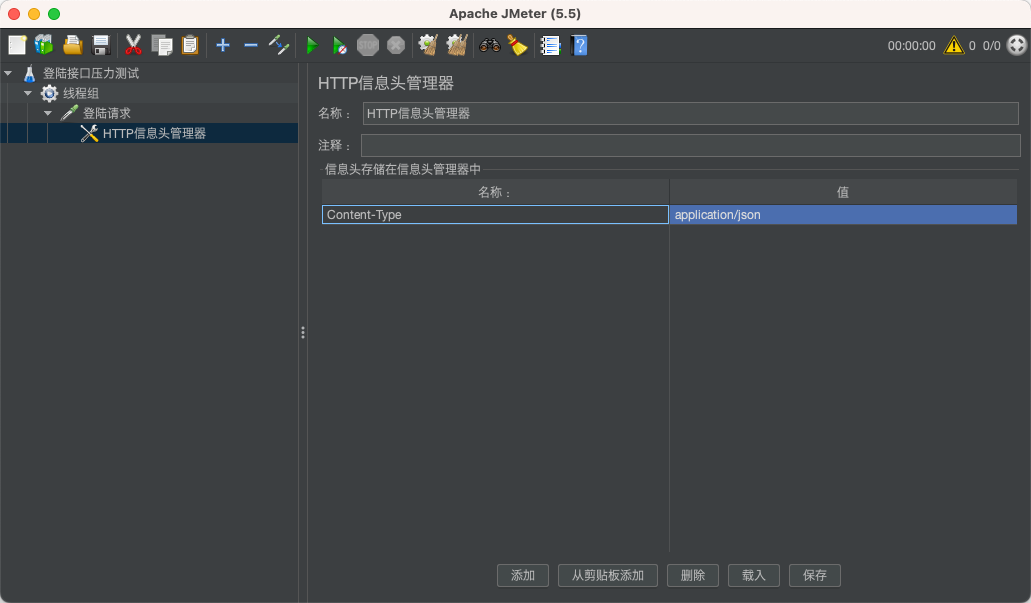This screenshot has height=603, width=1031.
Task: Toggle the selected element's enabled state
Action: coord(278,44)
